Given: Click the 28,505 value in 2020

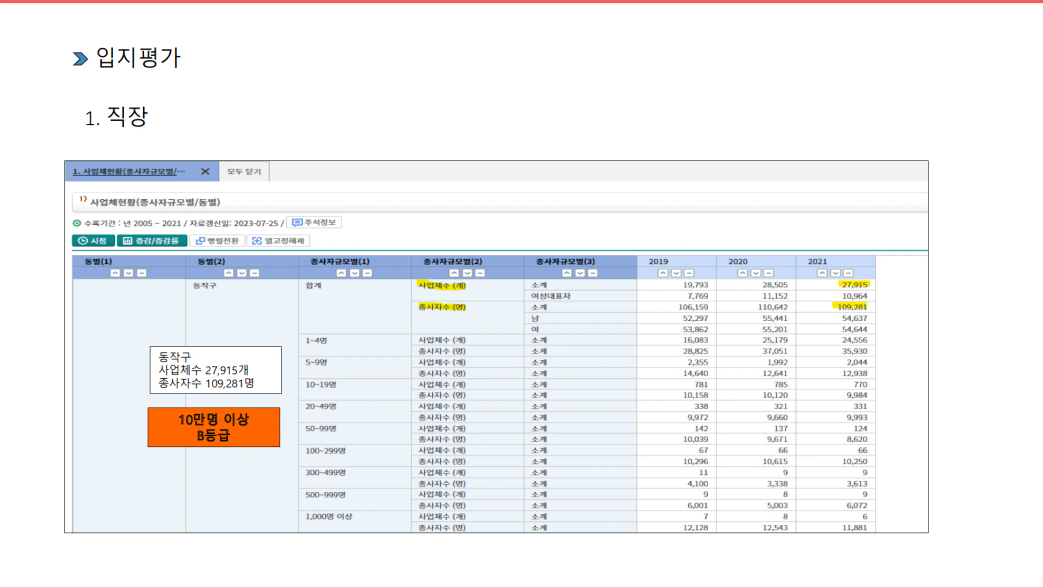Looking at the screenshot, I should point(775,285).
